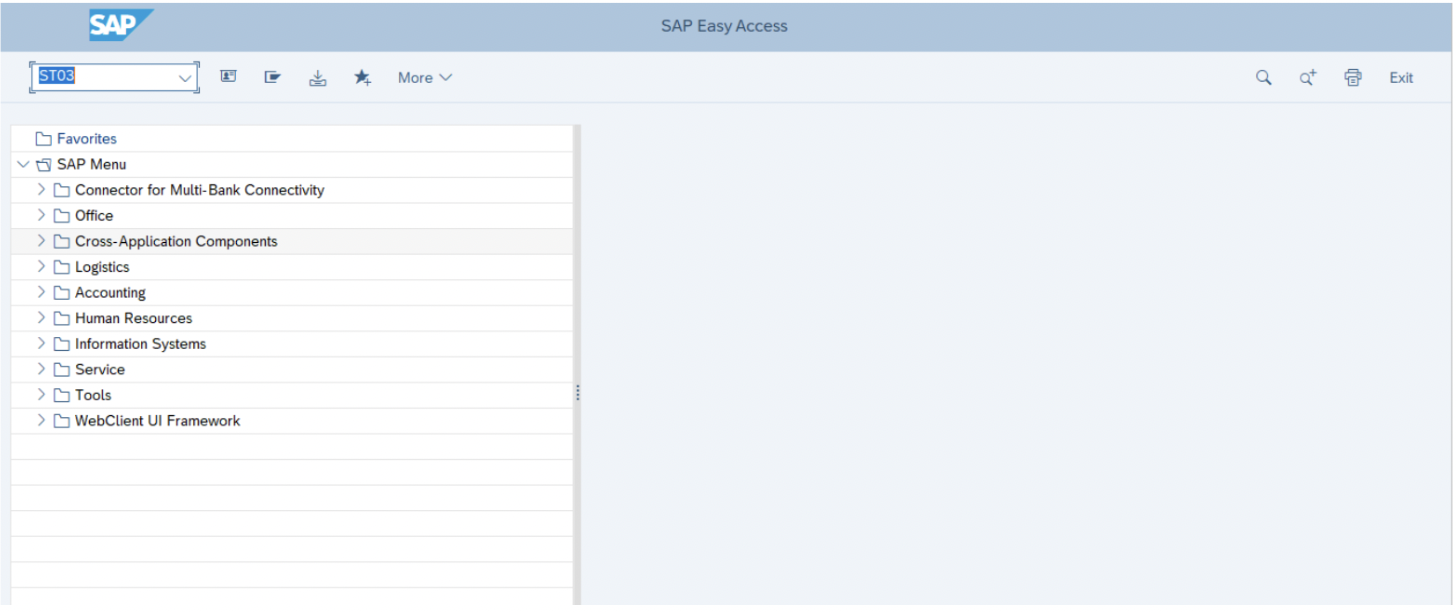
Task: Collapse the SAP Menu node
Action: point(23,164)
